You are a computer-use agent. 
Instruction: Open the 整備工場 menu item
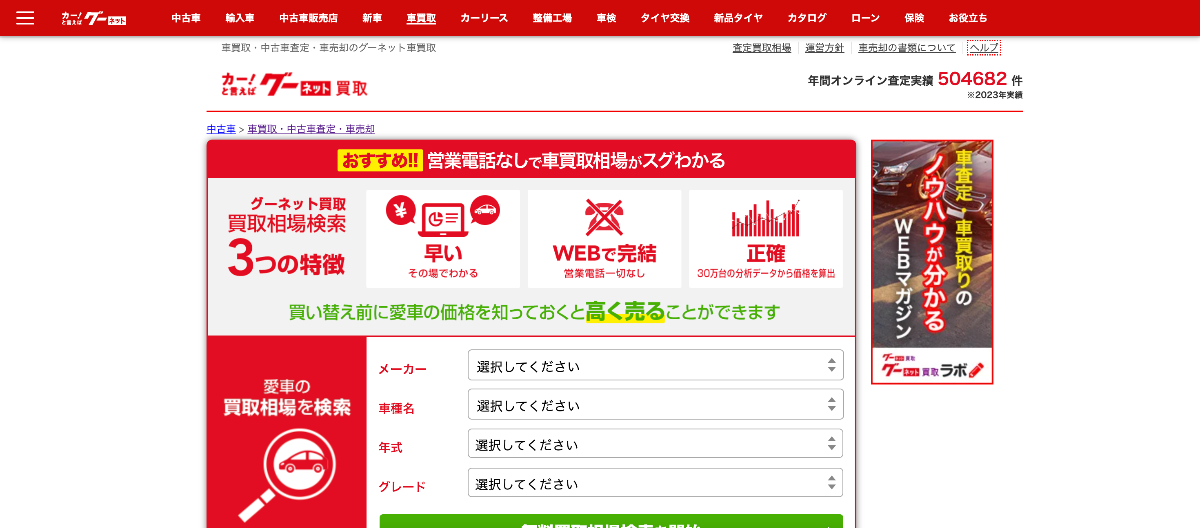(552, 18)
